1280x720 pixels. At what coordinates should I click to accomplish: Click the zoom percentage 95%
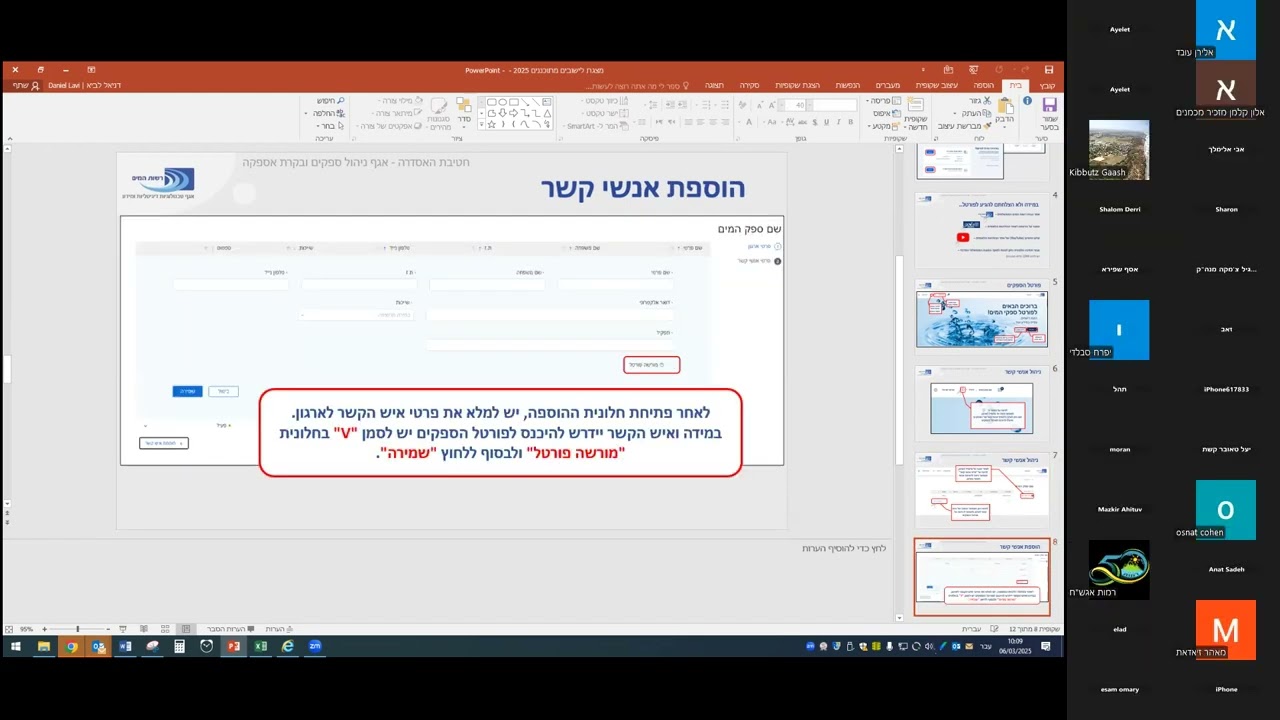[x=27, y=629]
